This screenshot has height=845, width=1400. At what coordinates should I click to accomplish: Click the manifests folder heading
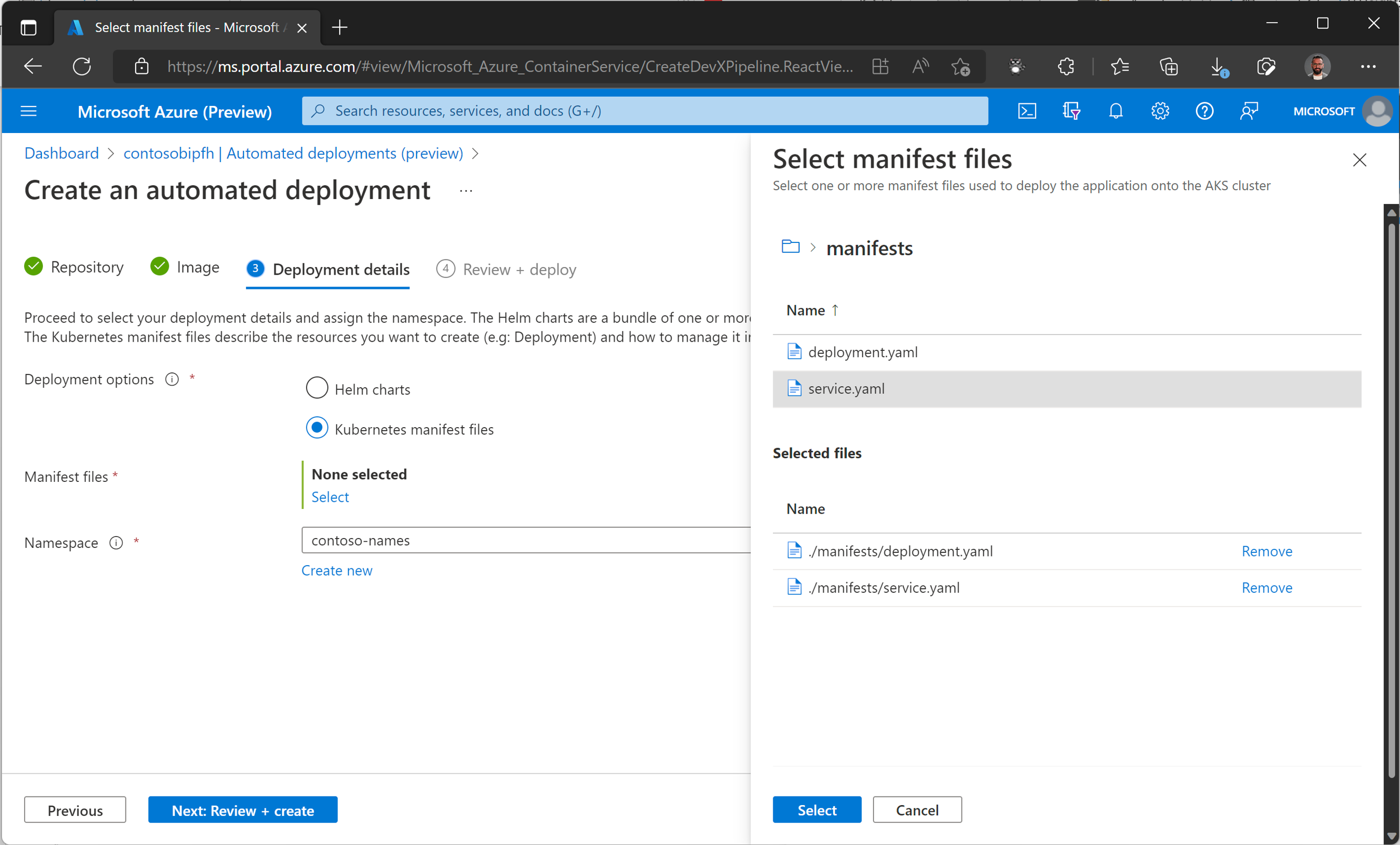(x=869, y=248)
